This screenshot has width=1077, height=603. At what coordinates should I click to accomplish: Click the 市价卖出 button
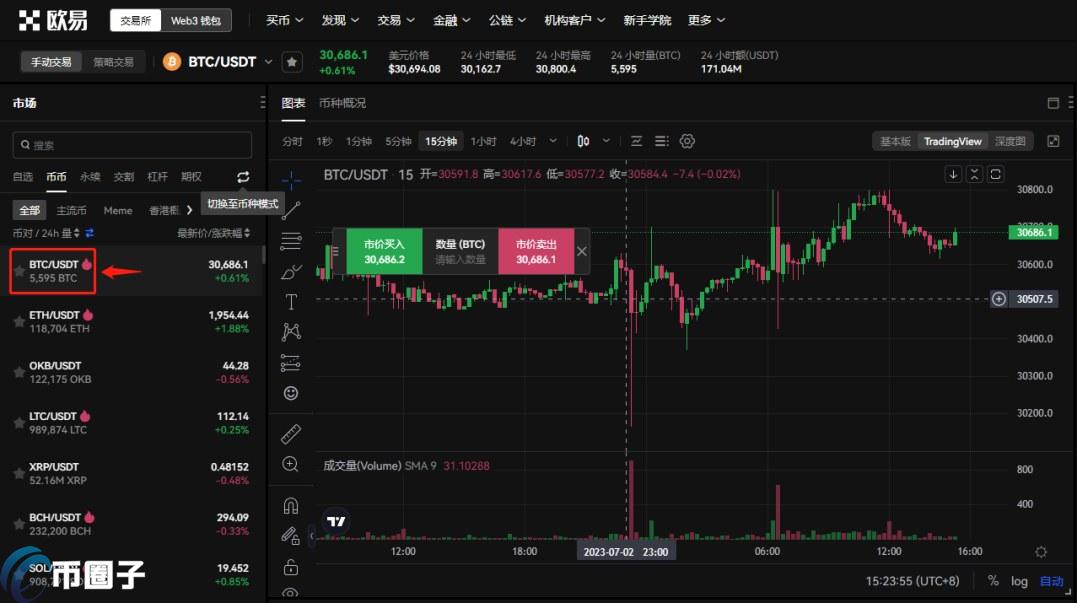point(536,251)
